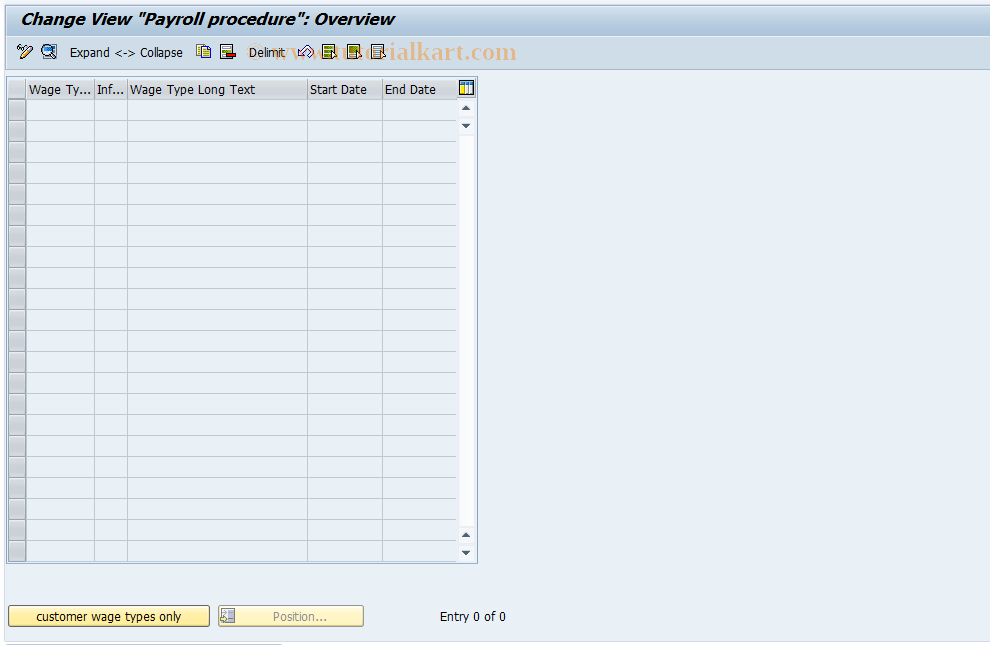Click the Deselect All icon
Screen dimensions: 990x645
click(378, 52)
